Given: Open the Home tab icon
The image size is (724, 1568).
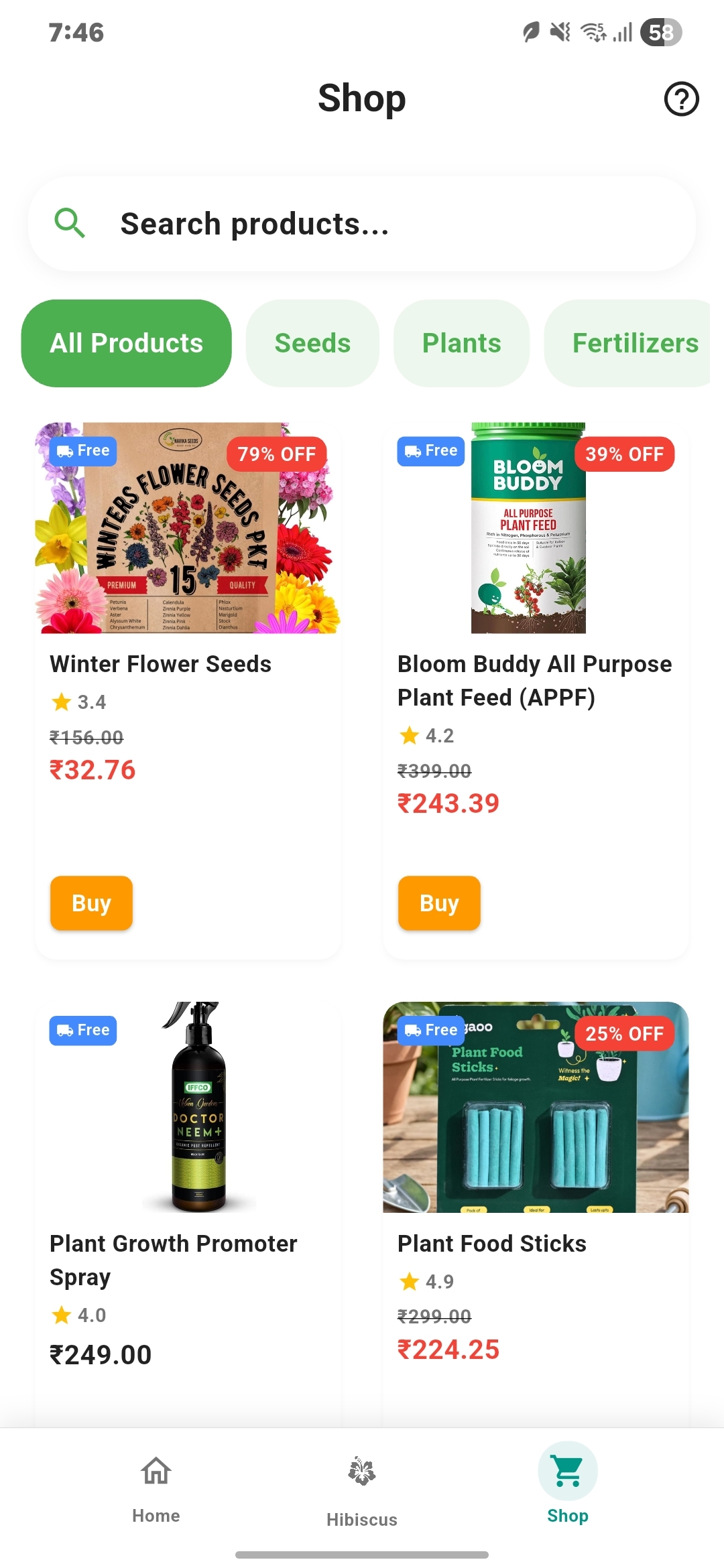Looking at the screenshot, I should tap(156, 1471).
